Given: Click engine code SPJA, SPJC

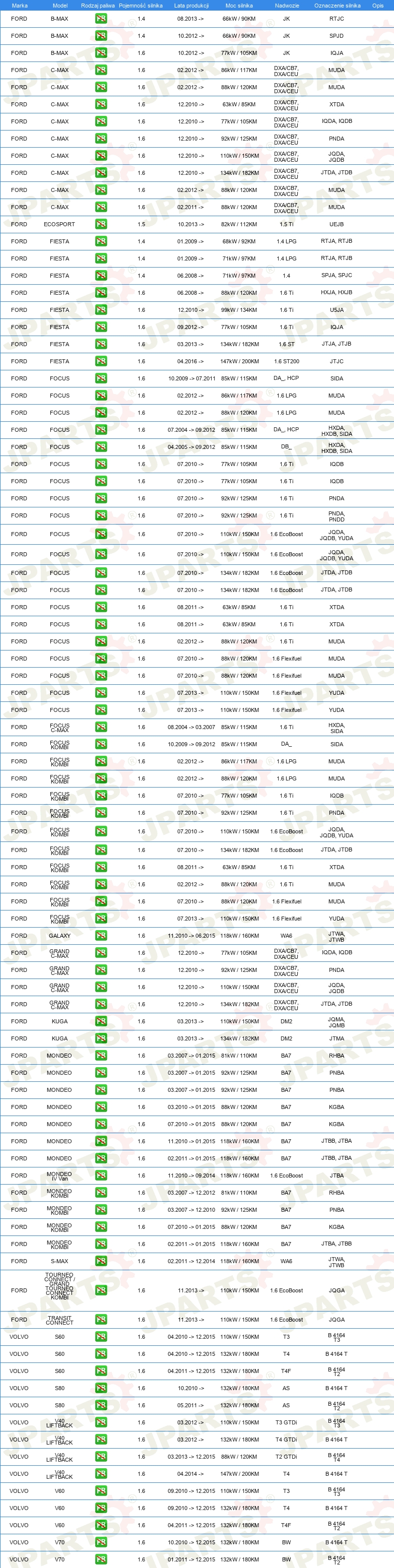Looking at the screenshot, I should point(337,275).
